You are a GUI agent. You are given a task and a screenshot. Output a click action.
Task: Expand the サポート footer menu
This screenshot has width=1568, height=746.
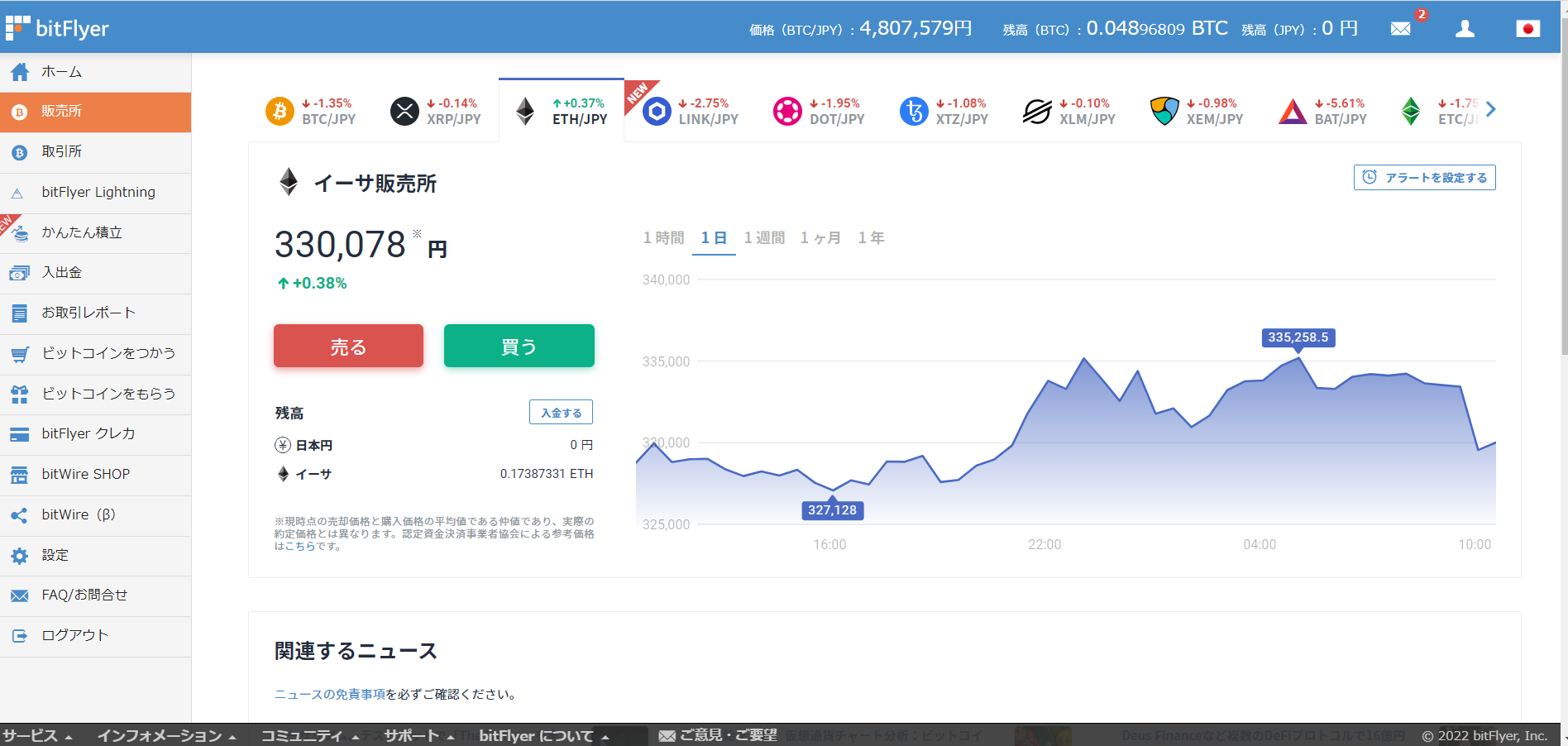(x=418, y=735)
